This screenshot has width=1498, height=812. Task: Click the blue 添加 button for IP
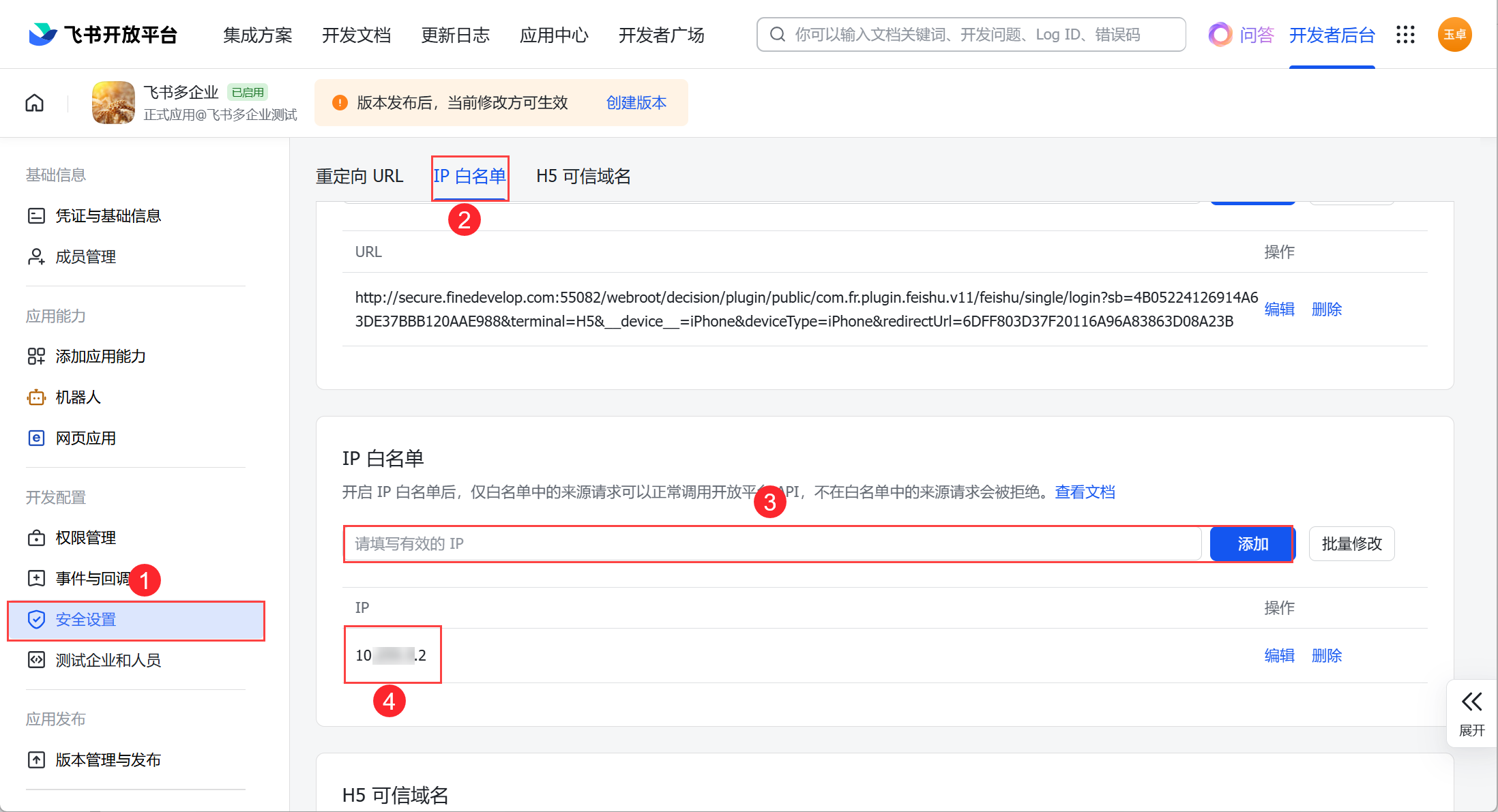pyautogui.click(x=1252, y=544)
